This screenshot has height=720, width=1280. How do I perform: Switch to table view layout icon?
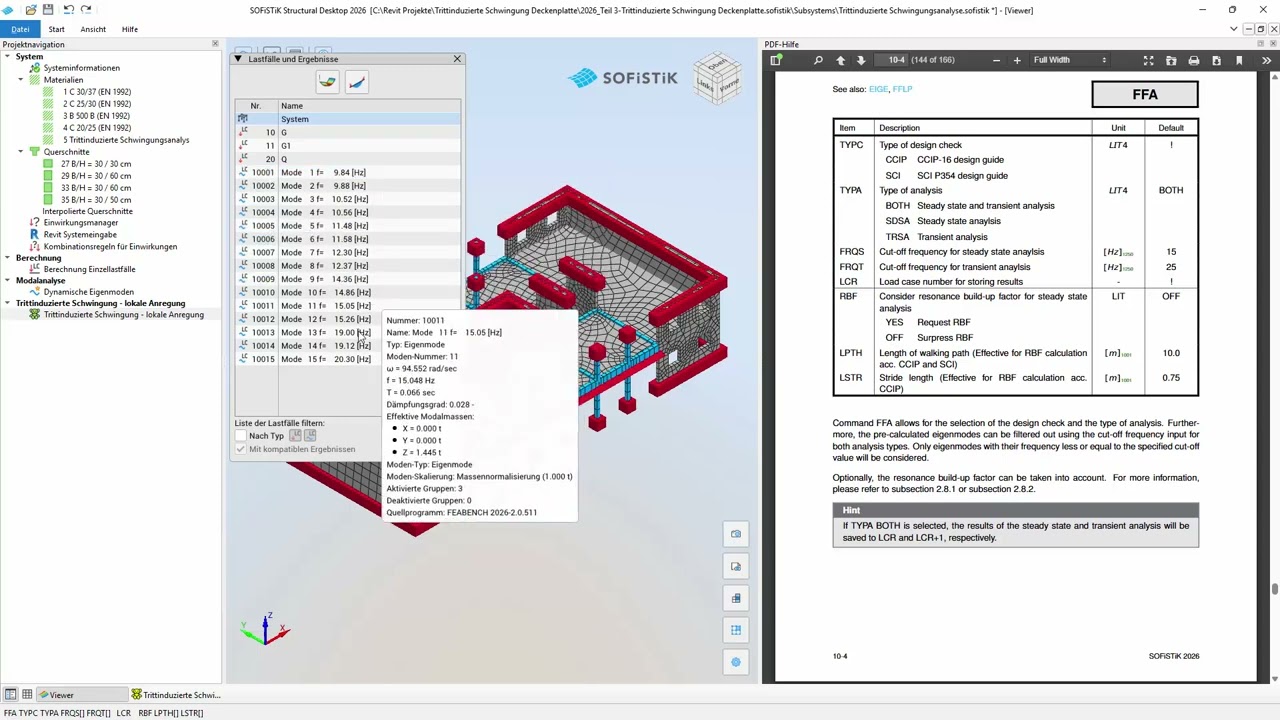[27, 694]
